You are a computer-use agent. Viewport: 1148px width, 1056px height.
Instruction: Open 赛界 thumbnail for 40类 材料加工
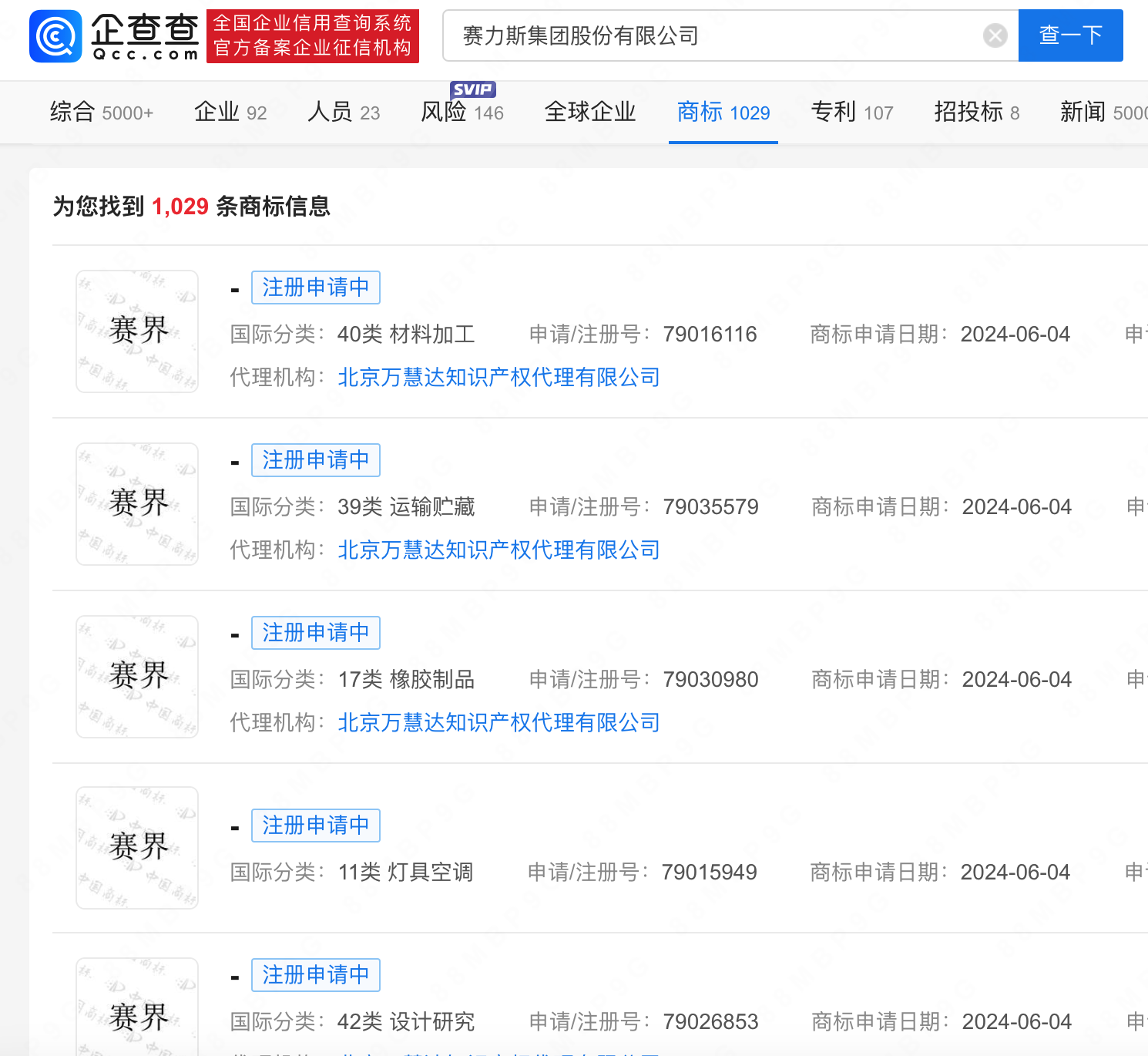click(137, 331)
